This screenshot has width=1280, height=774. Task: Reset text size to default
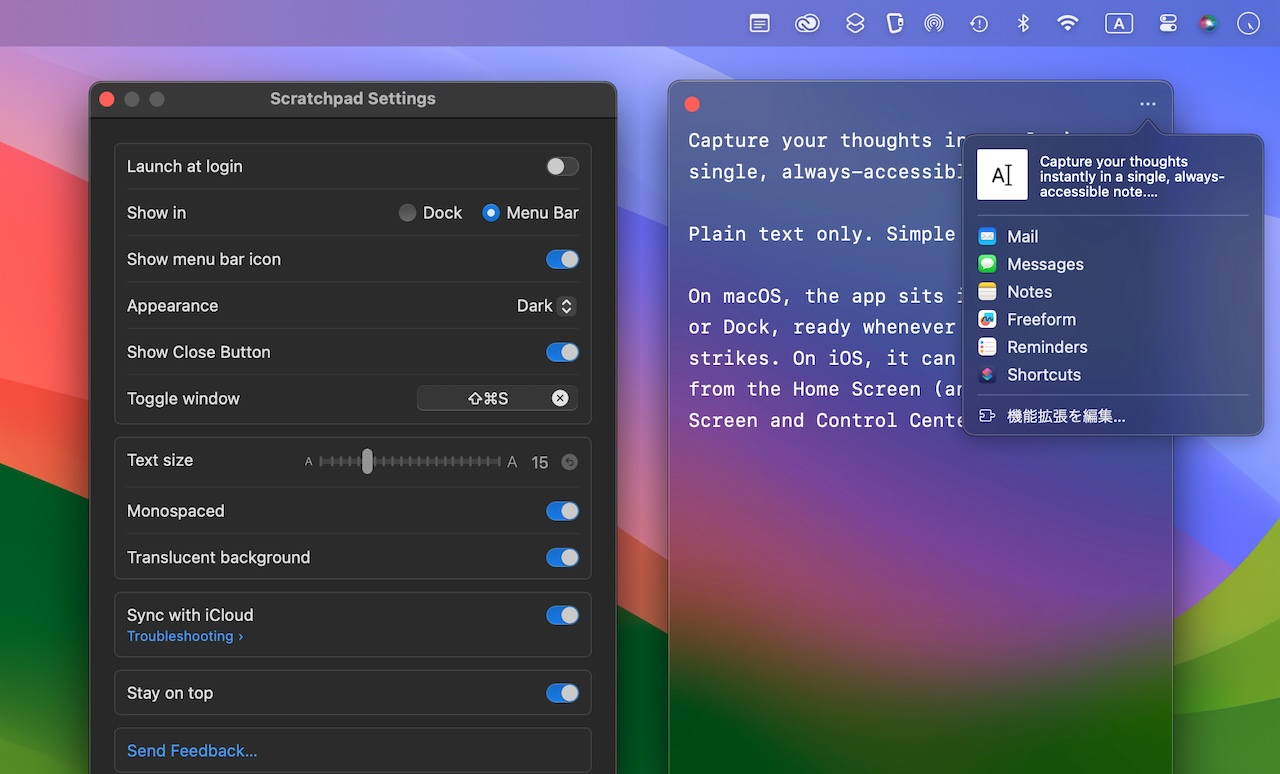[569, 462]
